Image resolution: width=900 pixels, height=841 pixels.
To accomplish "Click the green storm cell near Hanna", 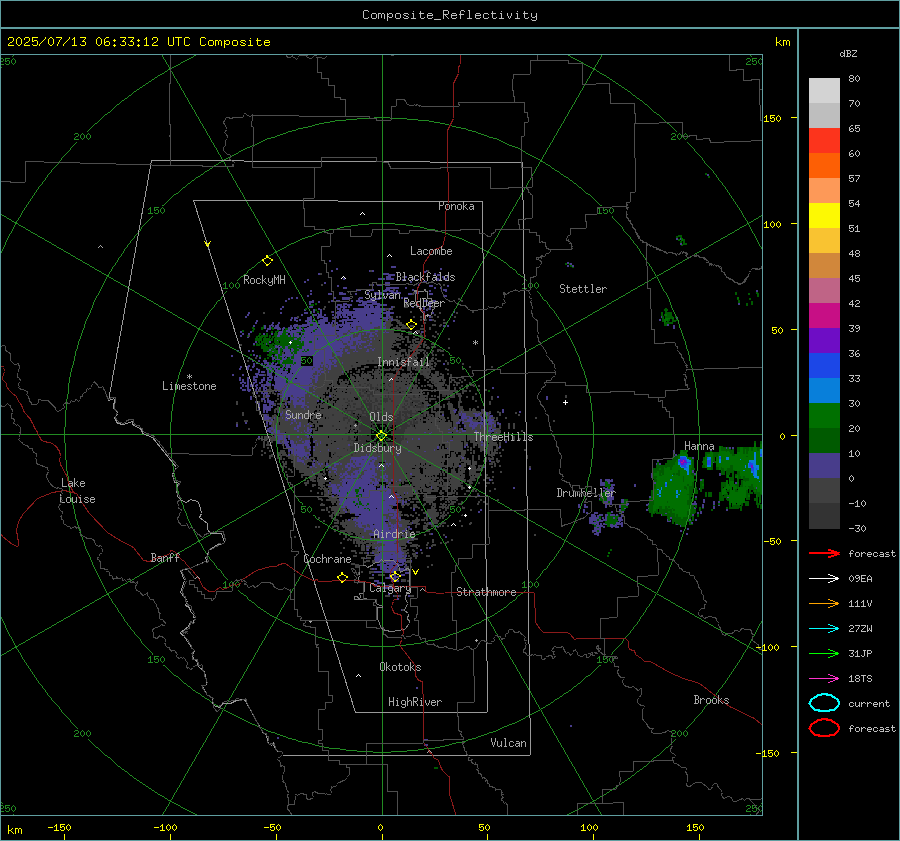I will point(673,488).
